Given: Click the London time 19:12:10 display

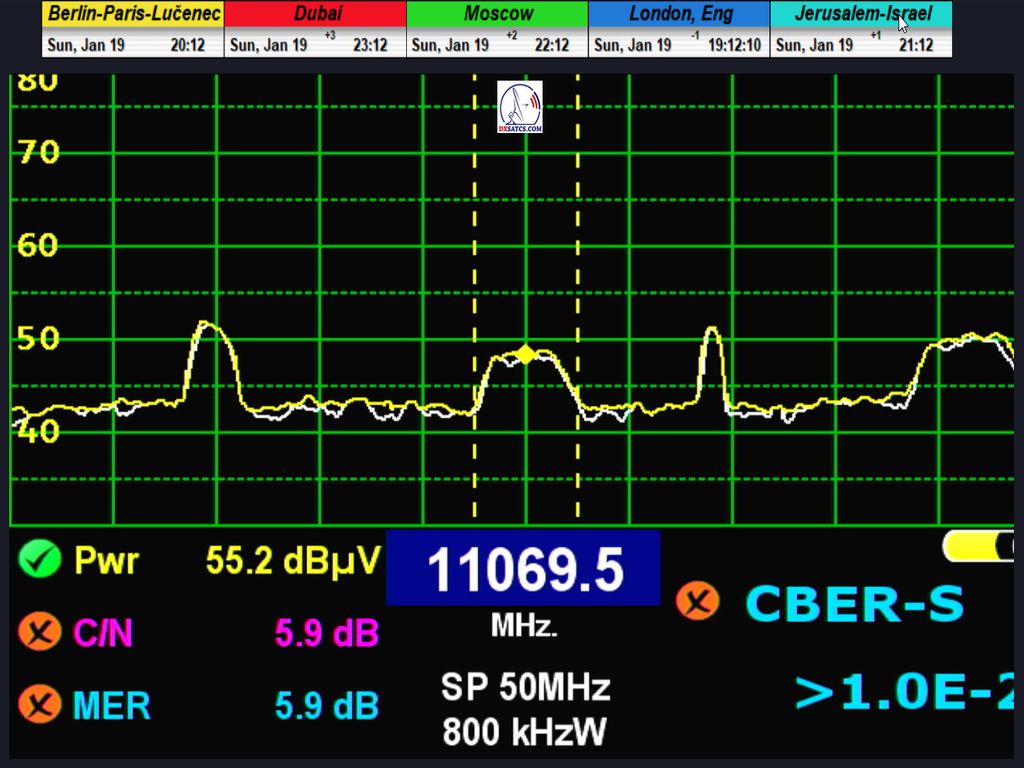Looking at the screenshot, I should tap(733, 45).
